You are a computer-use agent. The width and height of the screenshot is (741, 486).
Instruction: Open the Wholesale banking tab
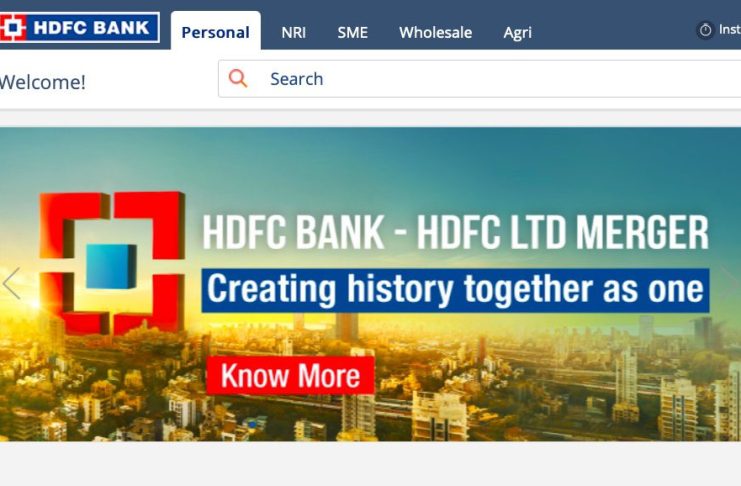click(435, 33)
